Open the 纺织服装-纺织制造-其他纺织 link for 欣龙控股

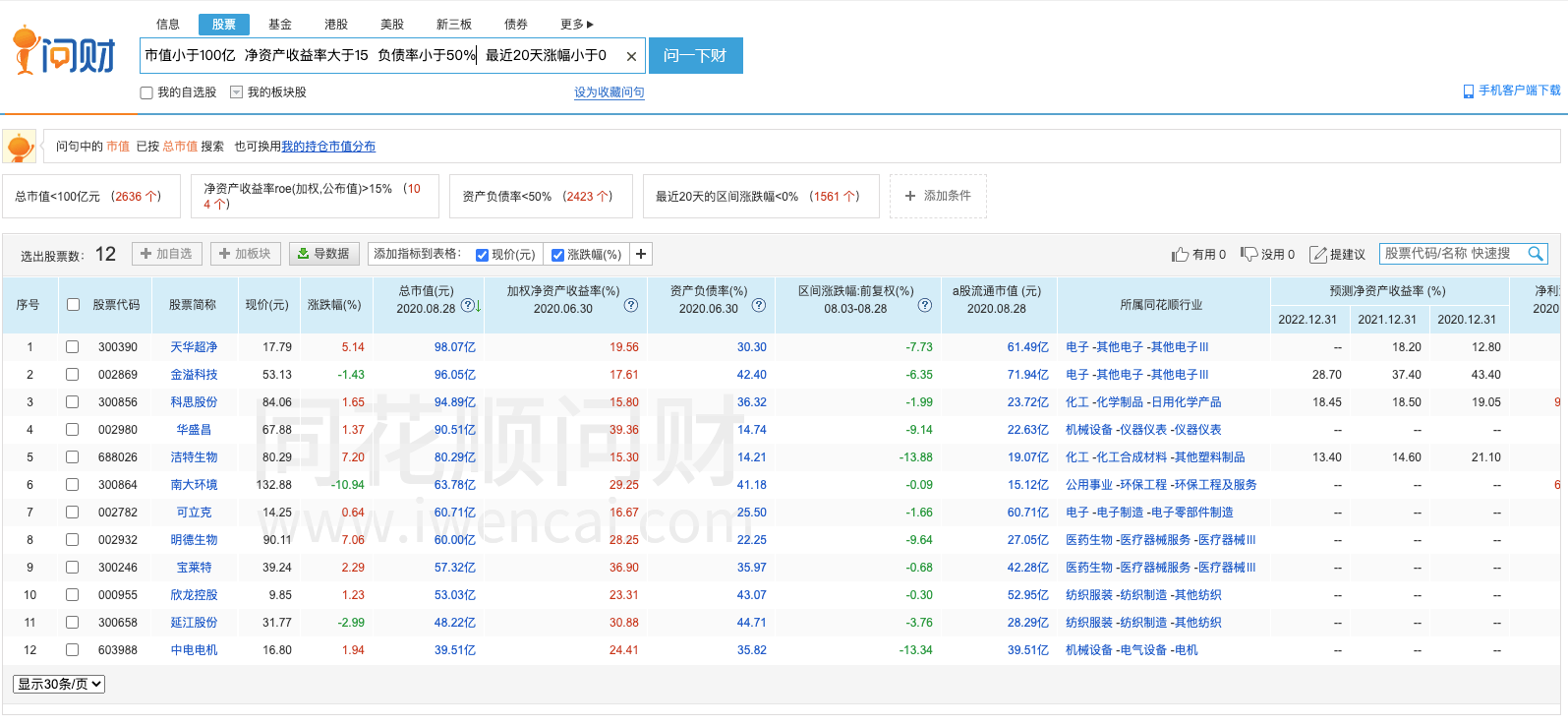(1143, 595)
